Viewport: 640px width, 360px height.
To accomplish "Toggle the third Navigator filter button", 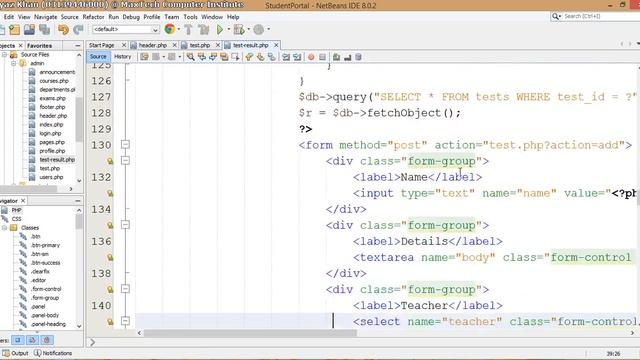I will pos(47,340).
